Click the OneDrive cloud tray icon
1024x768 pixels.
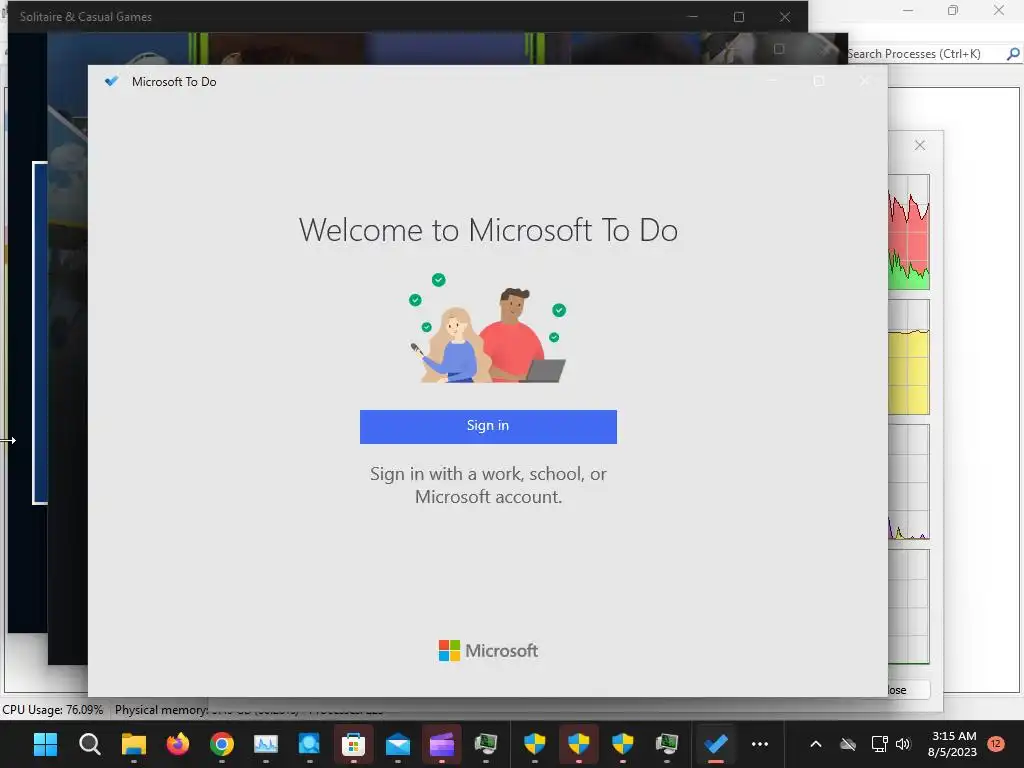[848, 744]
